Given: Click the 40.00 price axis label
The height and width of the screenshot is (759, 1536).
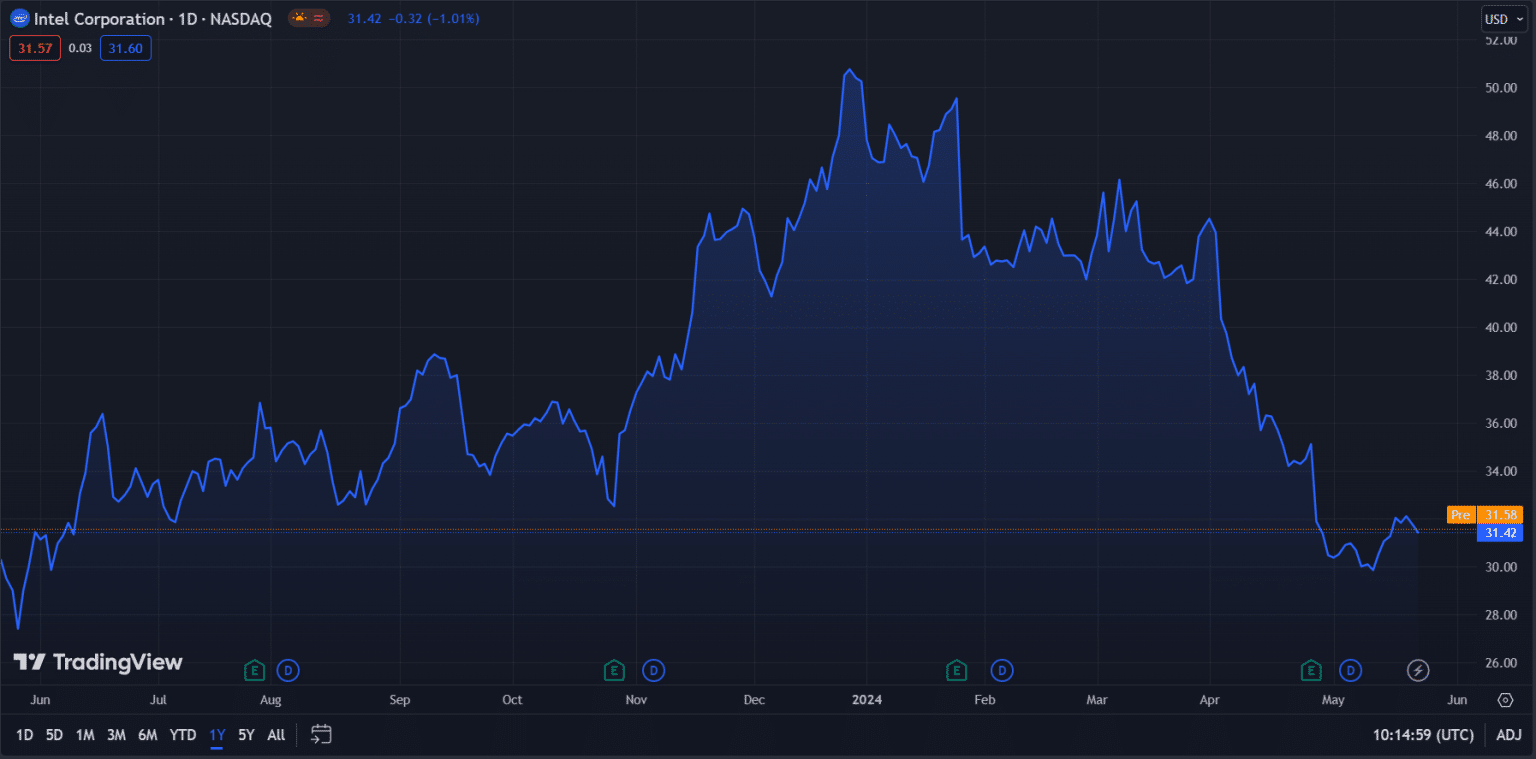Looking at the screenshot, I should click(1501, 327).
